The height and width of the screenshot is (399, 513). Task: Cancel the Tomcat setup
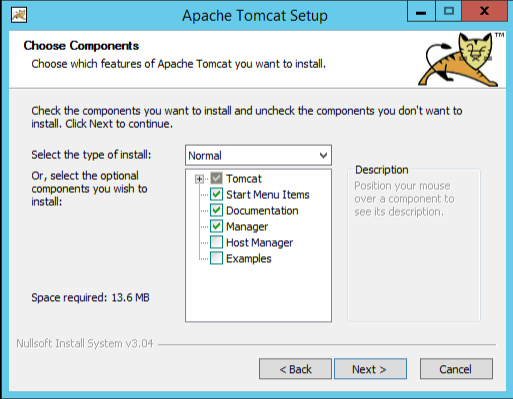456,369
